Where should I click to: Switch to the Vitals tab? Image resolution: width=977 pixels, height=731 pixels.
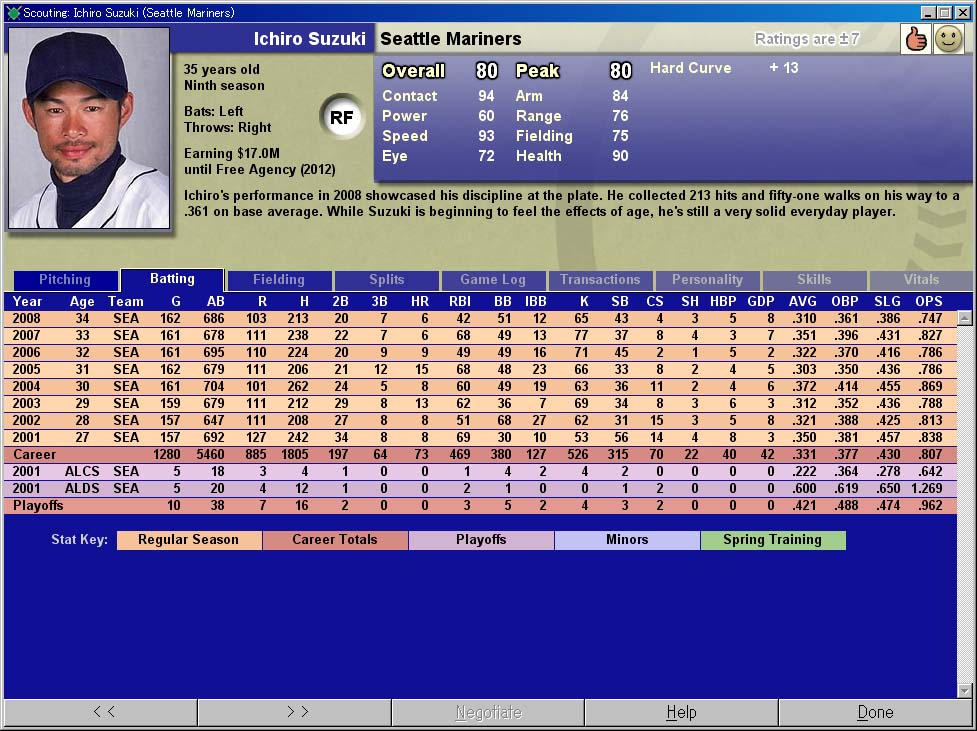click(922, 280)
